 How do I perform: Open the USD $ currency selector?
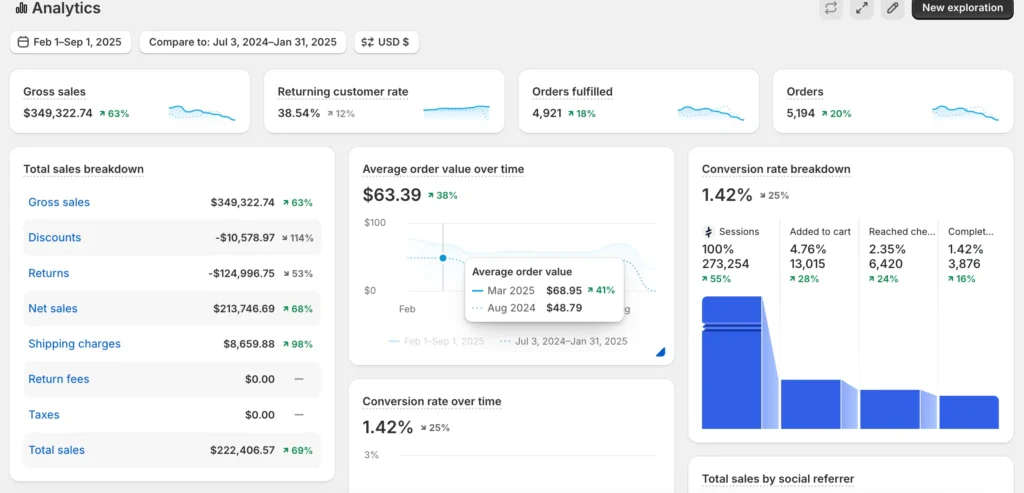(386, 42)
